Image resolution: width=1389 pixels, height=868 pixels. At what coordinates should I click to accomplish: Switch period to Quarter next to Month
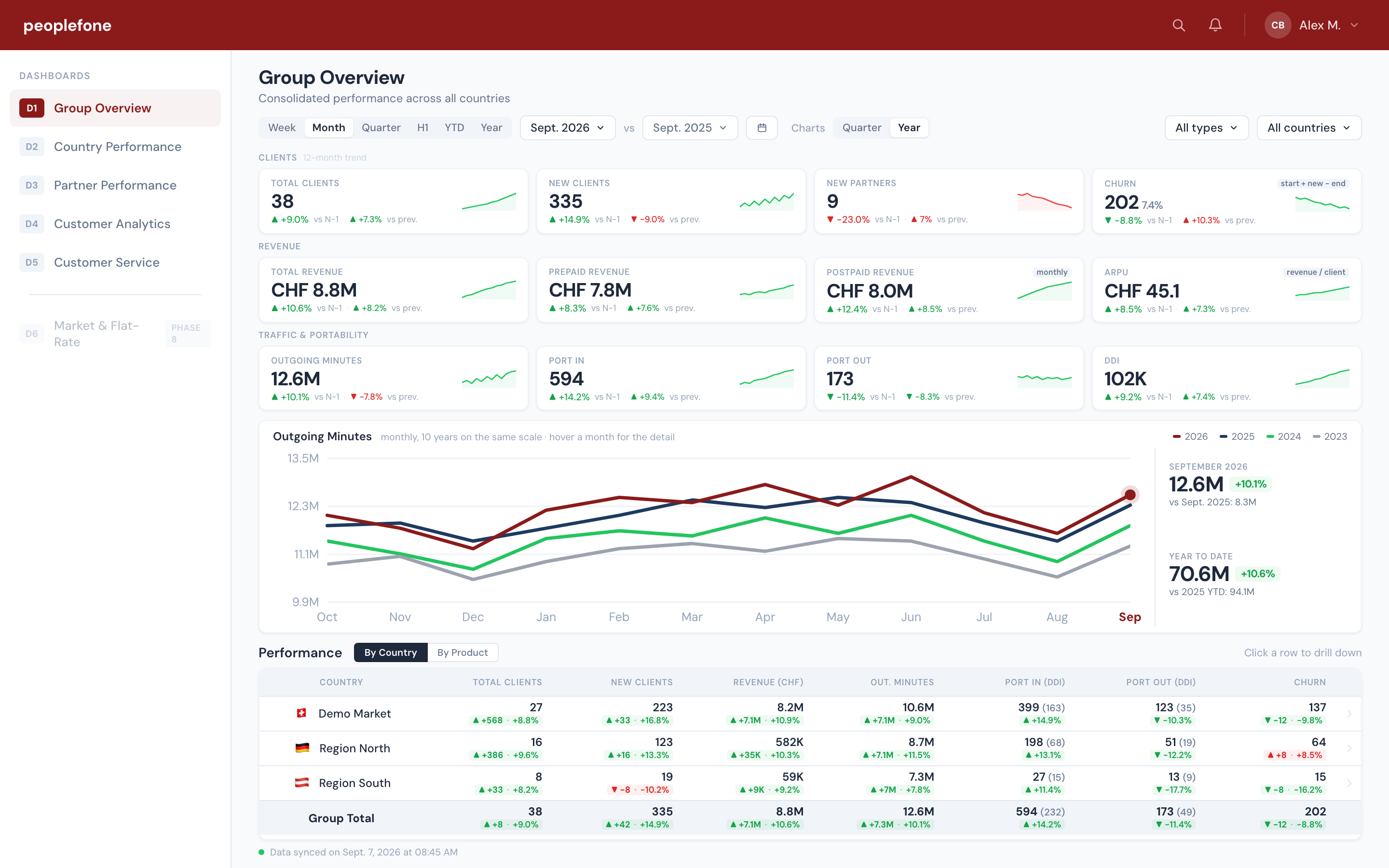[x=381, y=127]
